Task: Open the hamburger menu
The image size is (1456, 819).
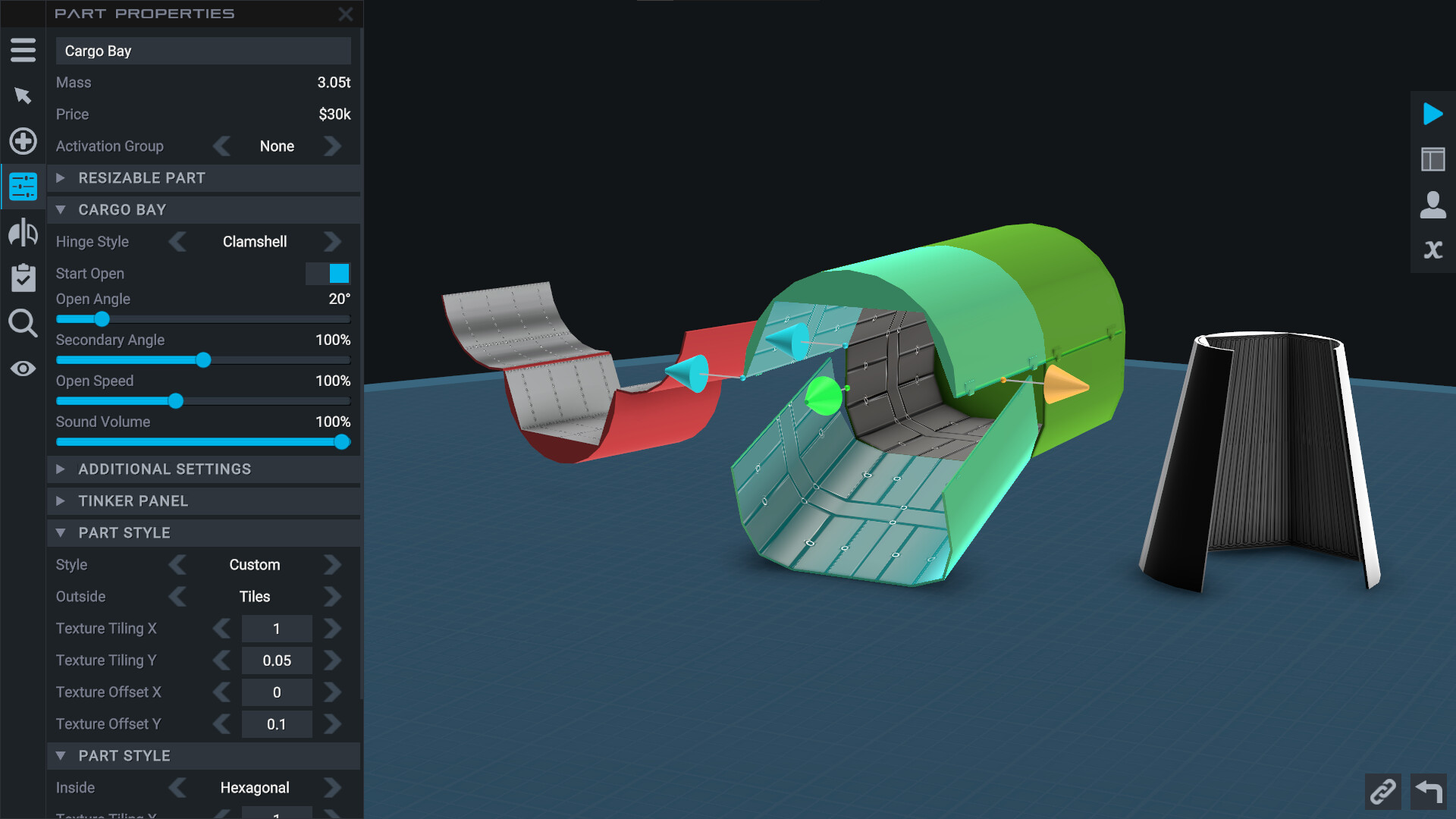Action: coord(23,50)
